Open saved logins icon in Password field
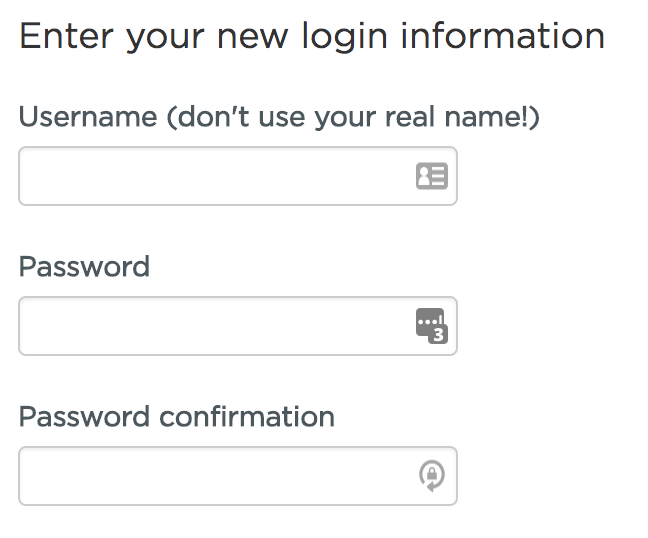This screenshot has width=648, height=538. click(x=432, y=326)
